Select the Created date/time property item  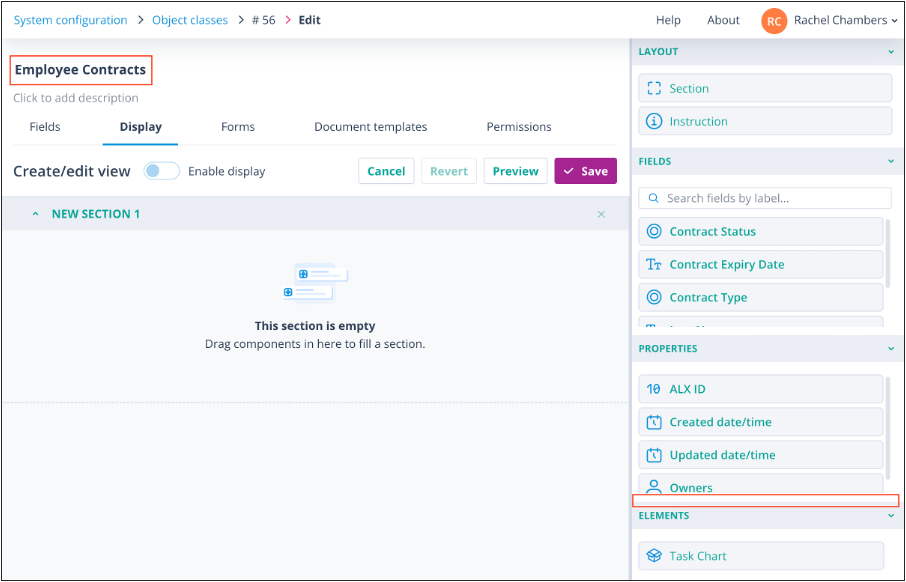pyautogui.click(x=760, y=422)
